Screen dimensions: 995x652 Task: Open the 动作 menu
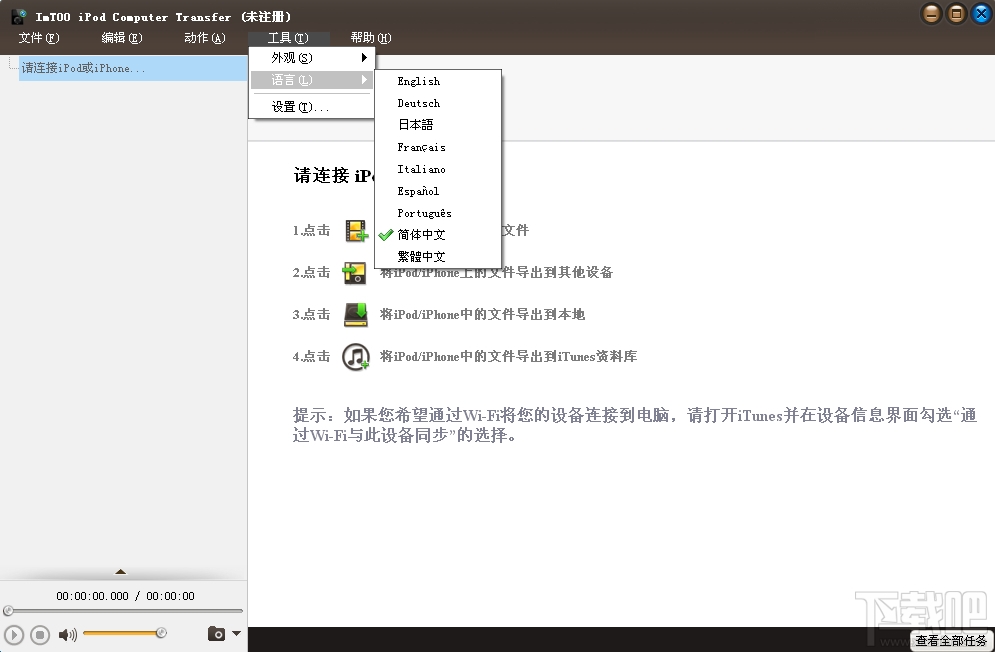pyautogui.click(x=204, y=37)
